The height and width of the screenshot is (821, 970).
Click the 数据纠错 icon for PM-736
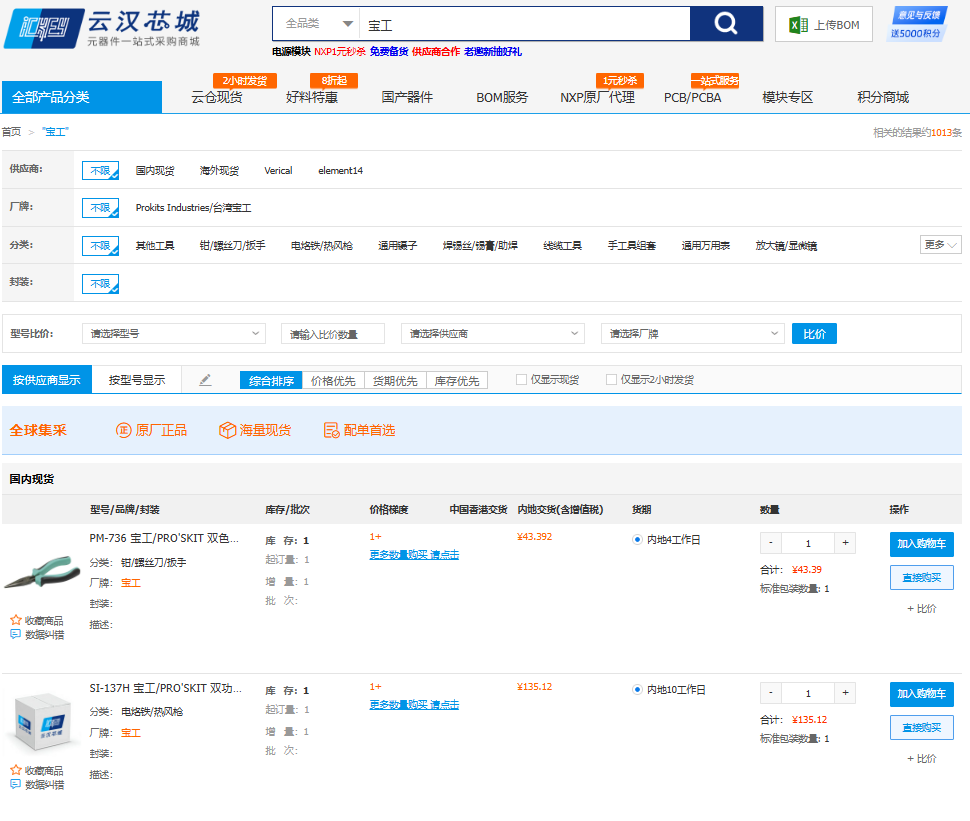pyautogui.click(x=16, y=634)
